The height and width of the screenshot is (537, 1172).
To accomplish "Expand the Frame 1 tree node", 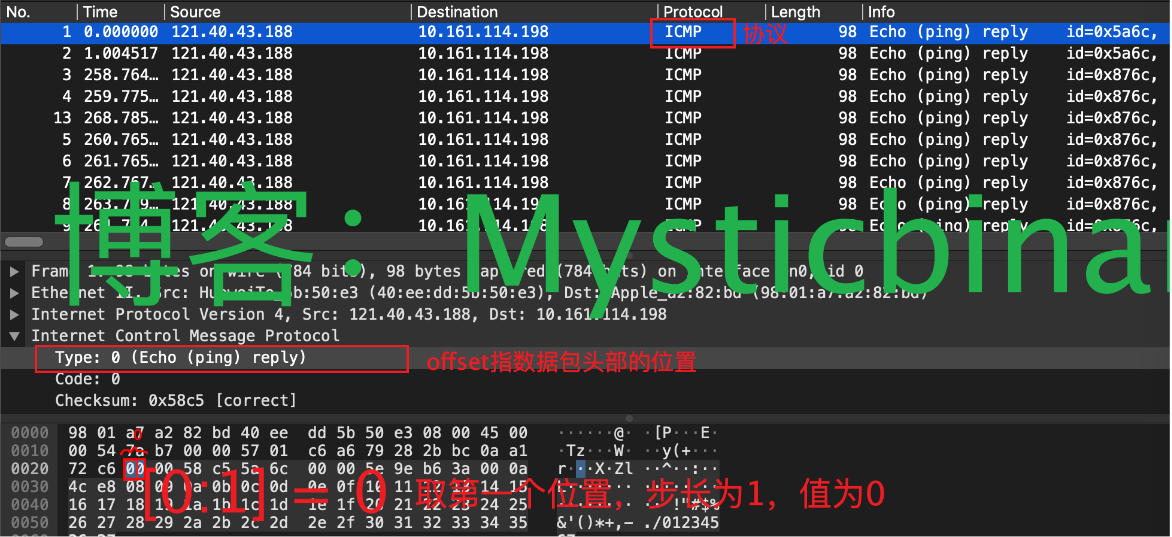I will point(15,271).
